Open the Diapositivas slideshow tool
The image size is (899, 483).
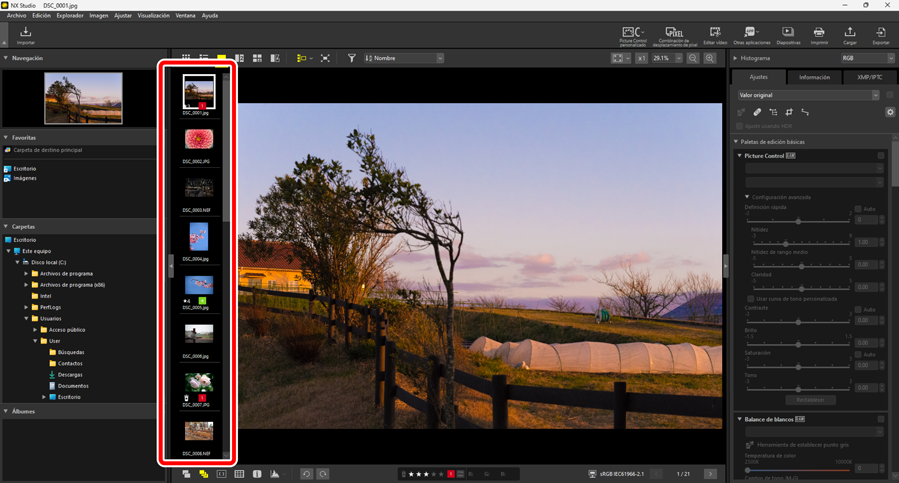pyautogui.click(x=788, y=35)
